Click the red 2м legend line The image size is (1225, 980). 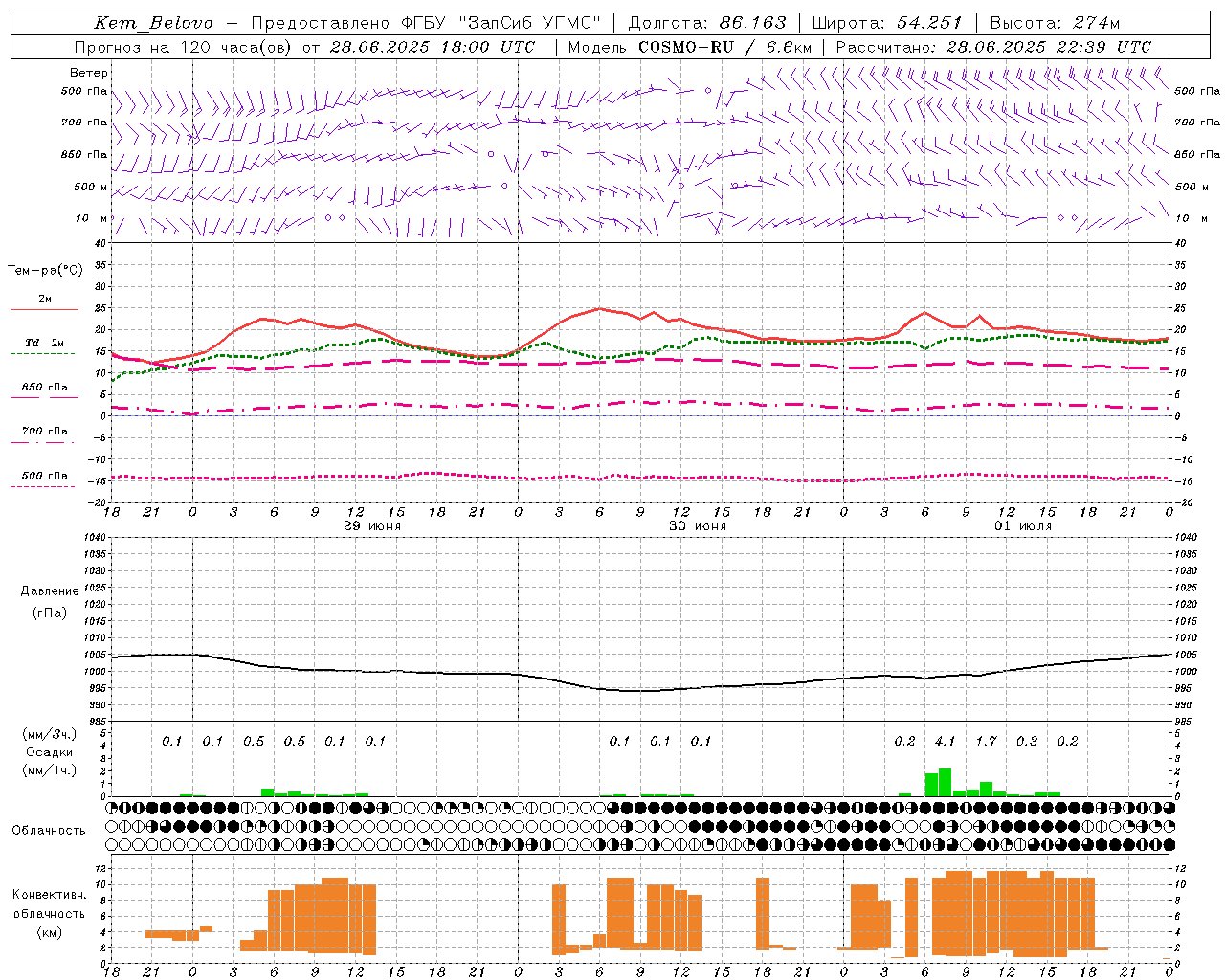point(45,309)
